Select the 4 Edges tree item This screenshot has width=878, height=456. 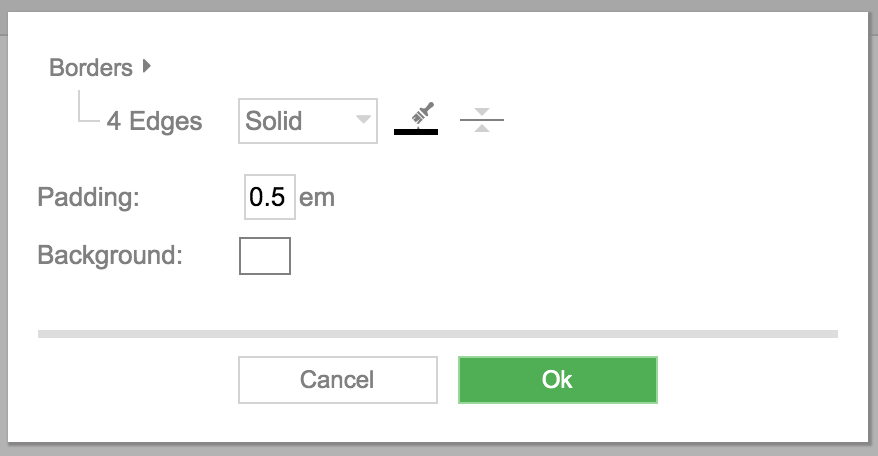155,121
